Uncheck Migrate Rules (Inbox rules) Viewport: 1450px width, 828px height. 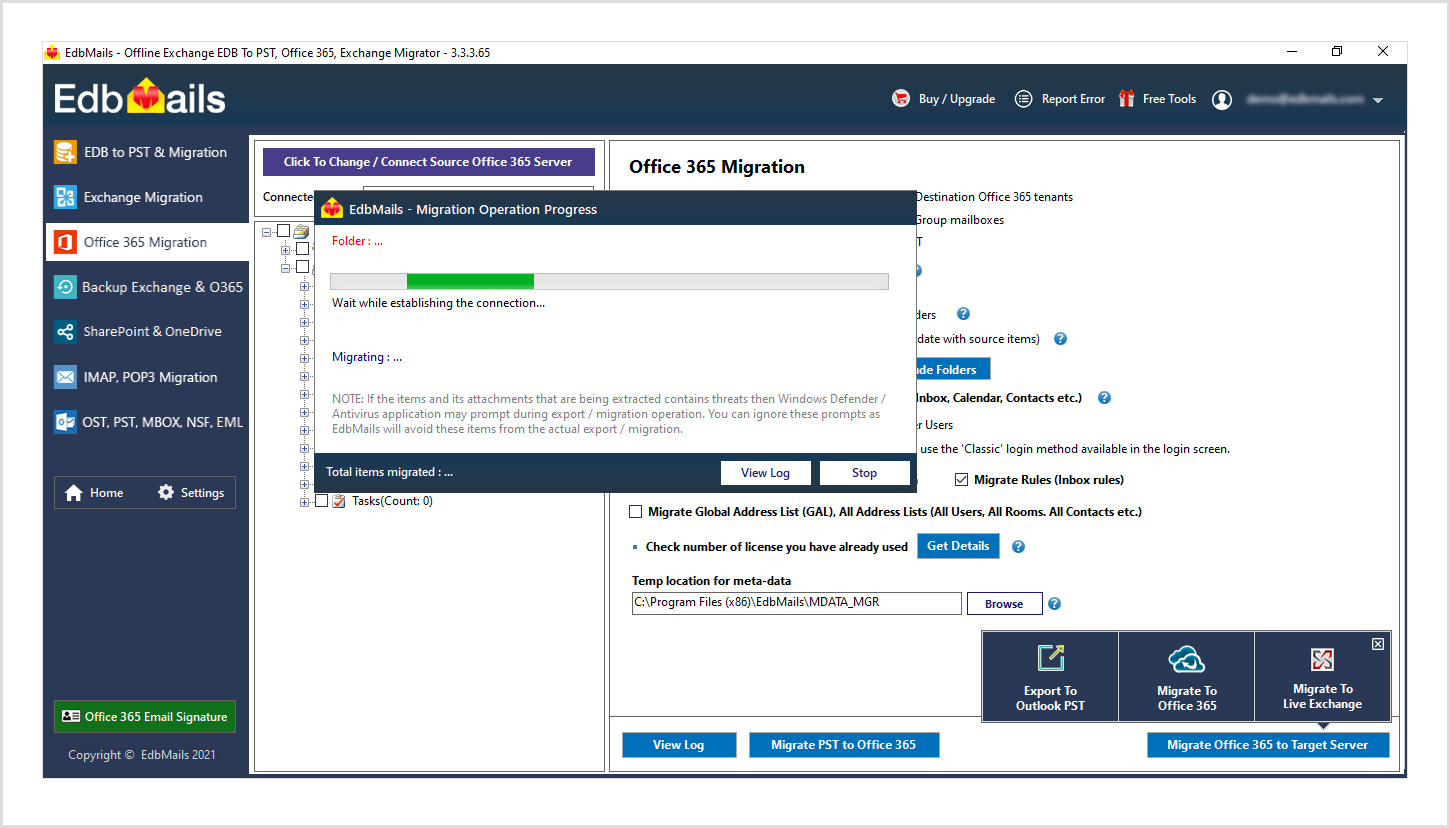coord(962,480)
